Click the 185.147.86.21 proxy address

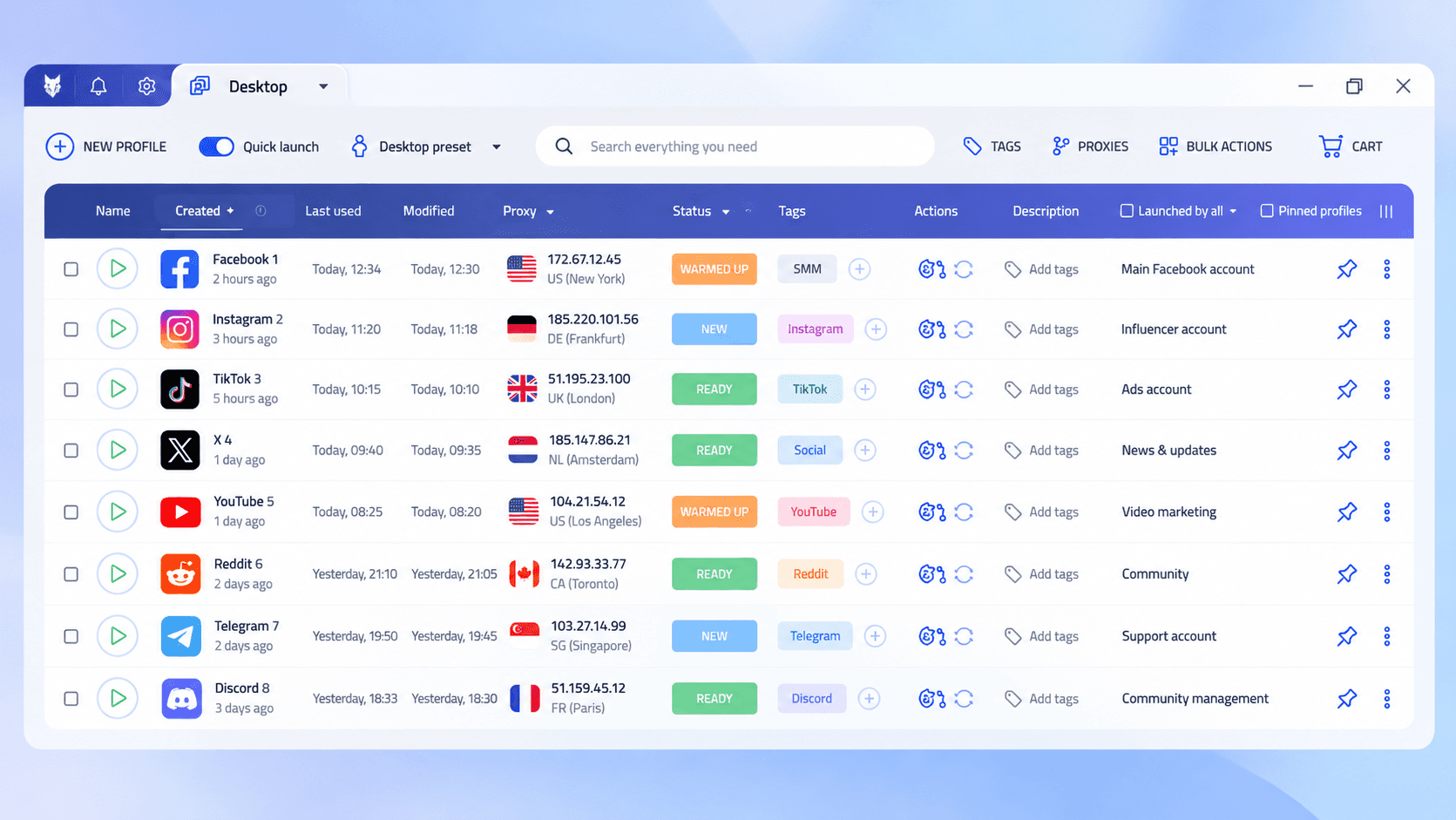tap(590, 440)
